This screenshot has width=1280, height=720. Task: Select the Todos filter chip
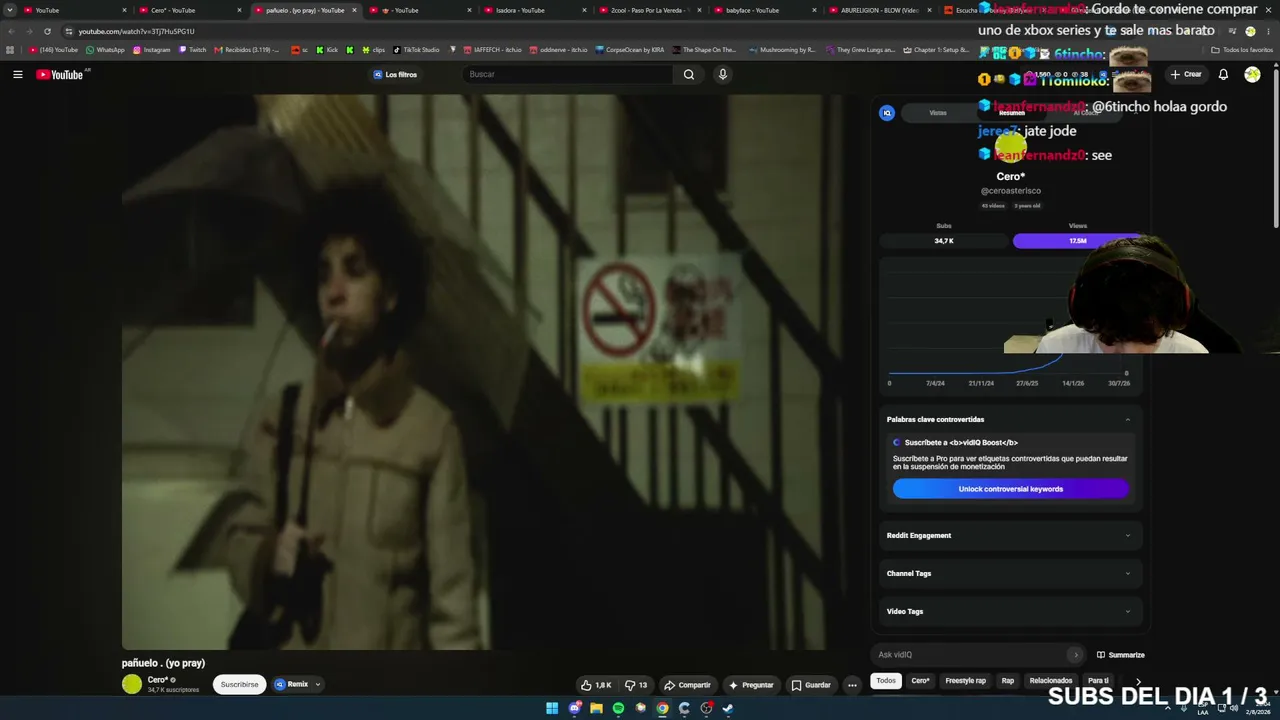point(886,681)
